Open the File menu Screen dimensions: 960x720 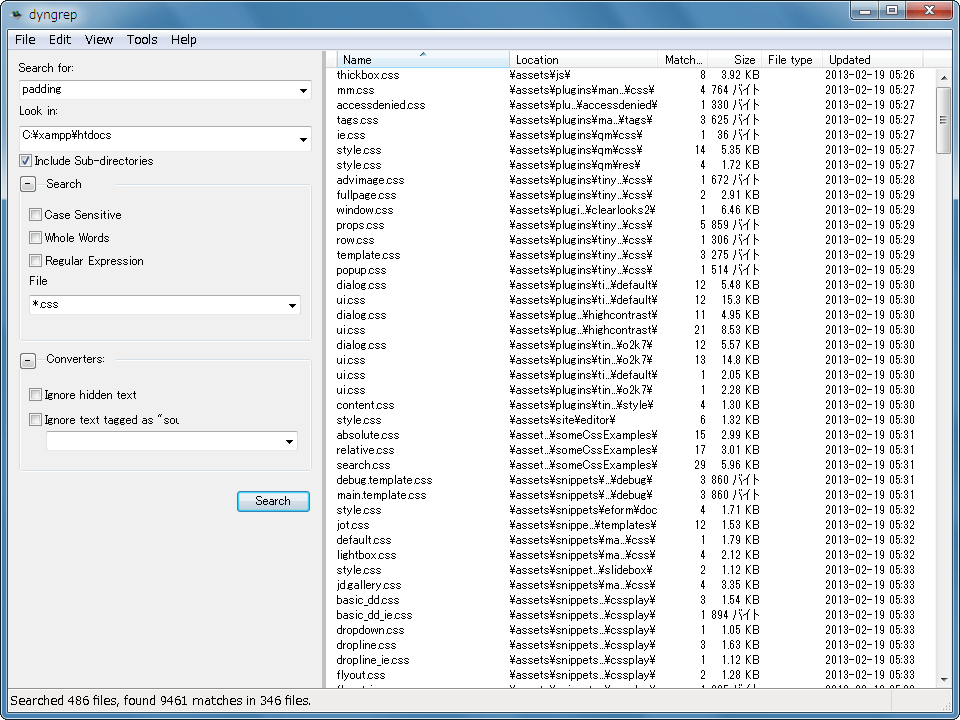(25, 40)
